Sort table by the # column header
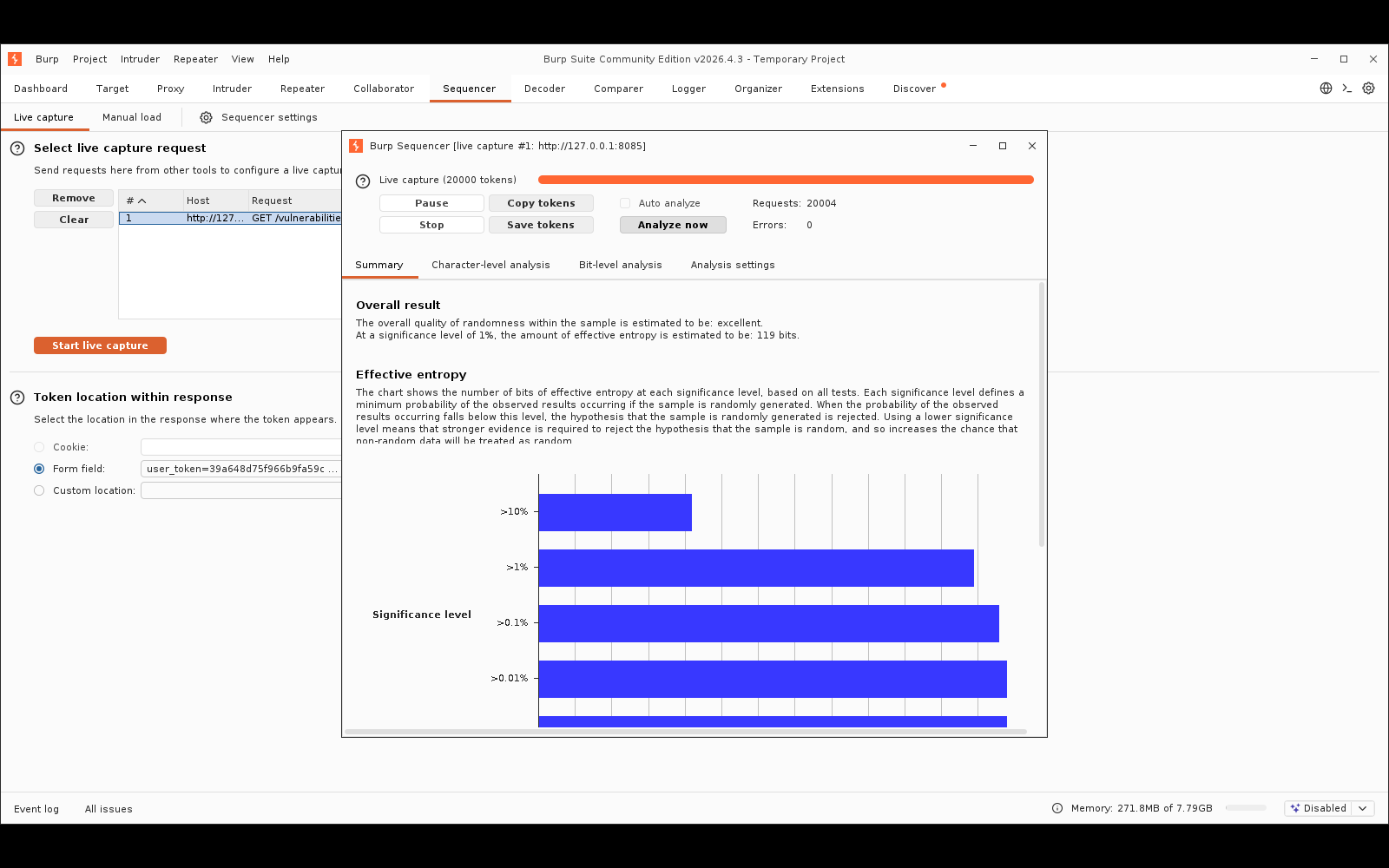 coord(150,201)
